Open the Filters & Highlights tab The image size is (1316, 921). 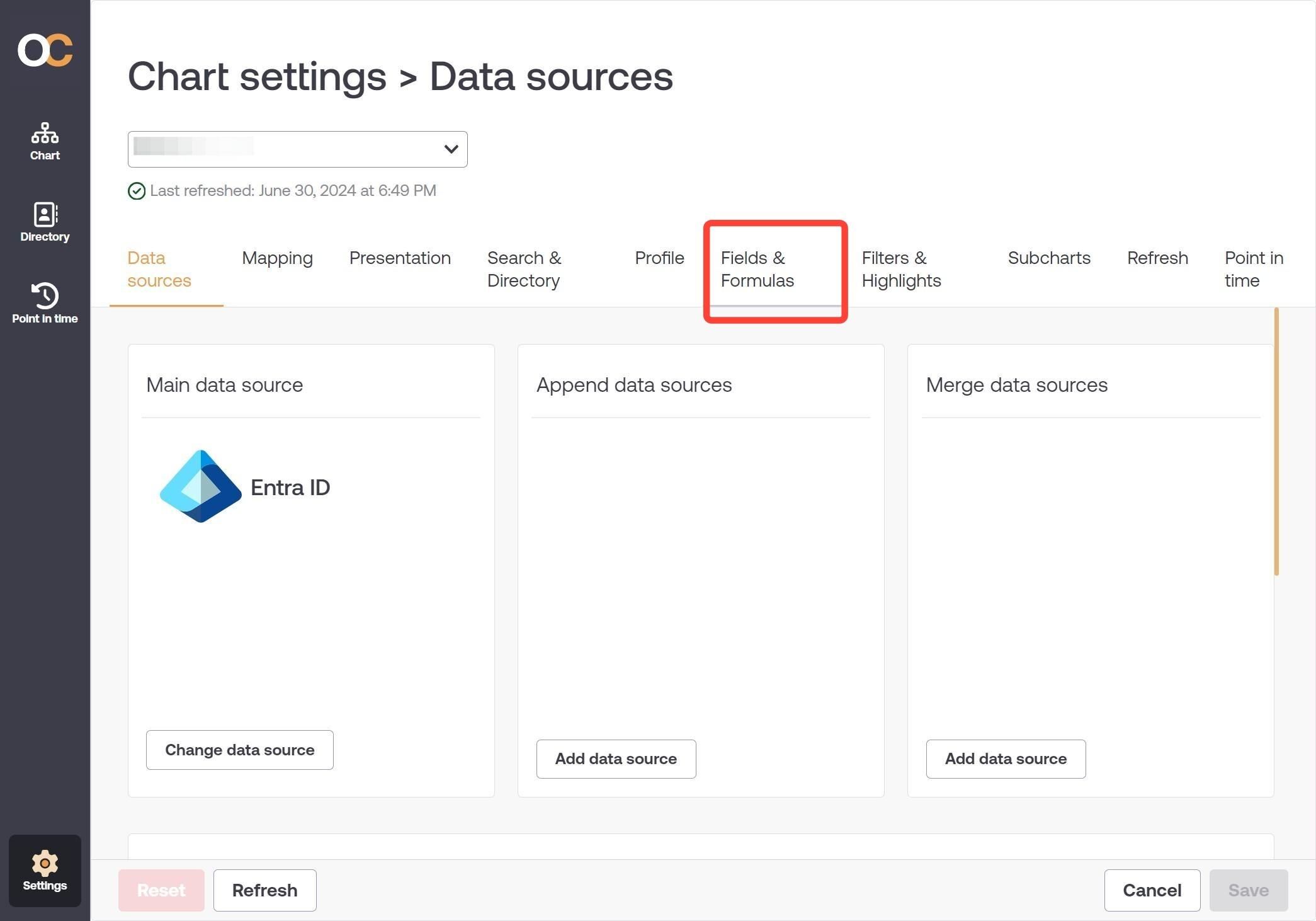pyautogui.click(x=901, y=269)
